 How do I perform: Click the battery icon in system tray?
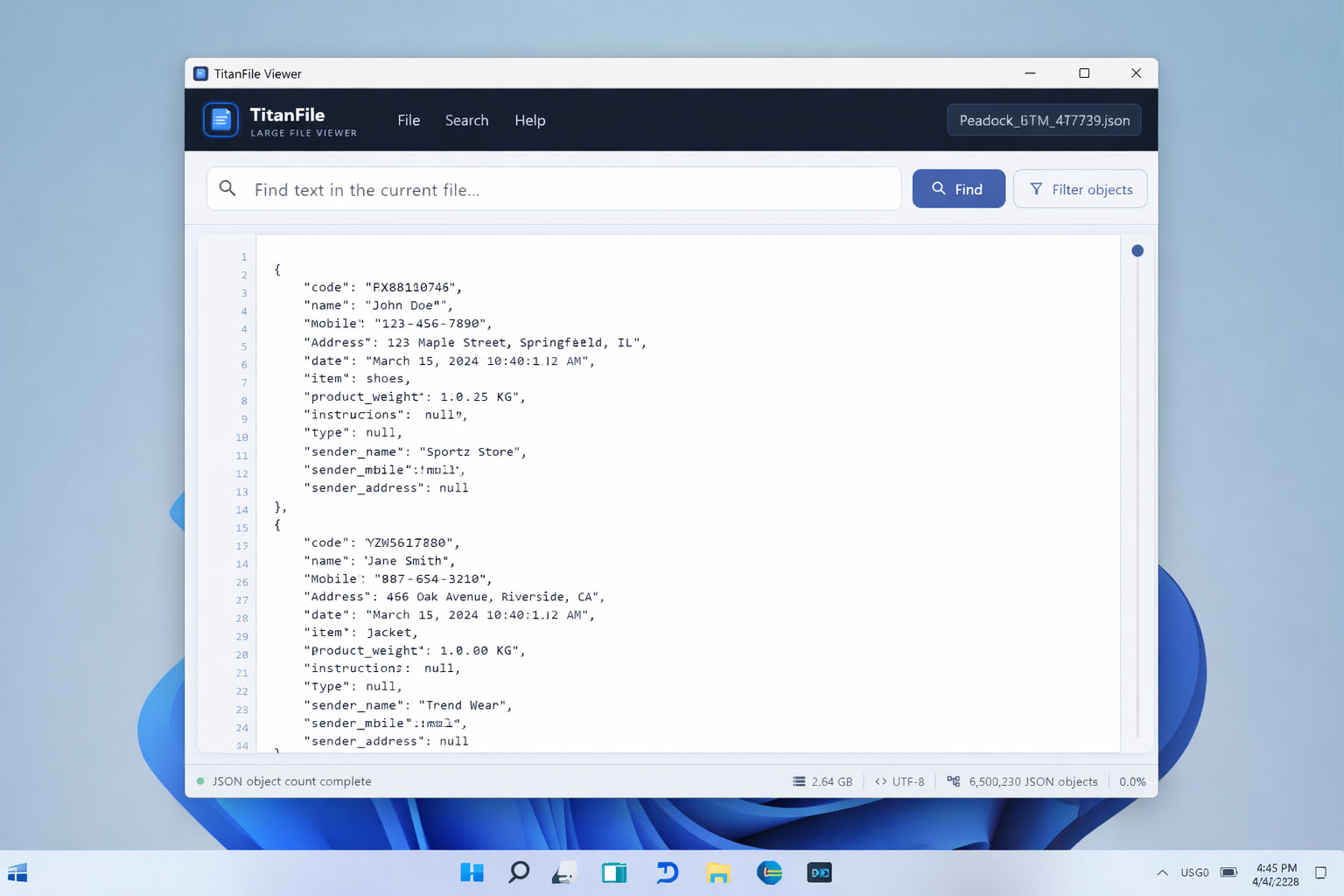tap(1228, 872)
